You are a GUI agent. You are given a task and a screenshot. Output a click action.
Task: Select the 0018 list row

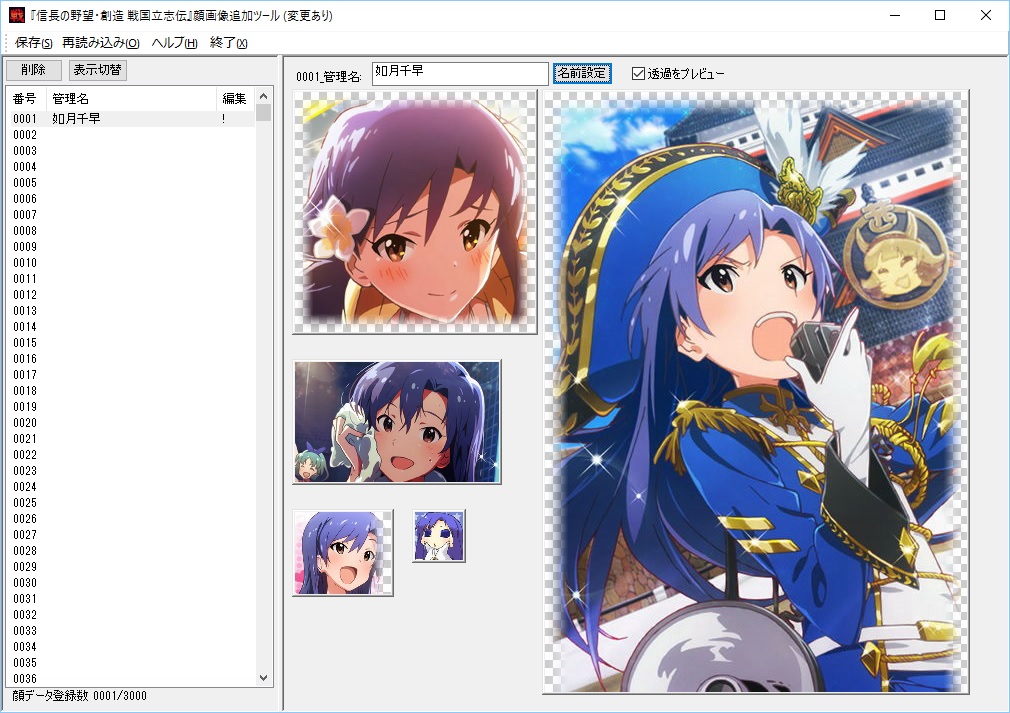pyautogui.click(x=131, y=391)
